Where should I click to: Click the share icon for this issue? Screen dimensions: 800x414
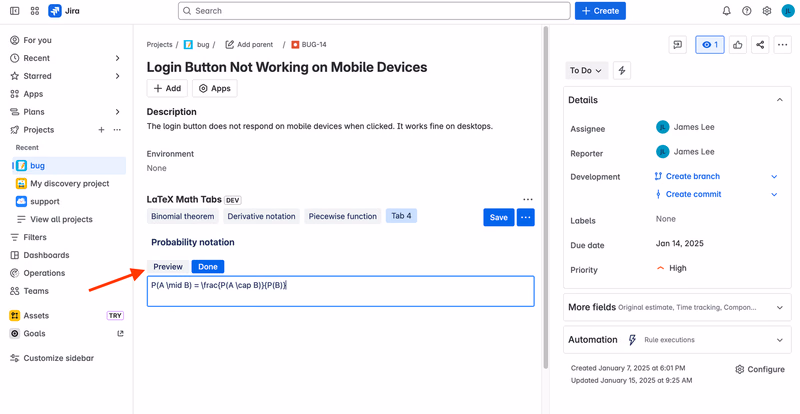tap(760, 45)
